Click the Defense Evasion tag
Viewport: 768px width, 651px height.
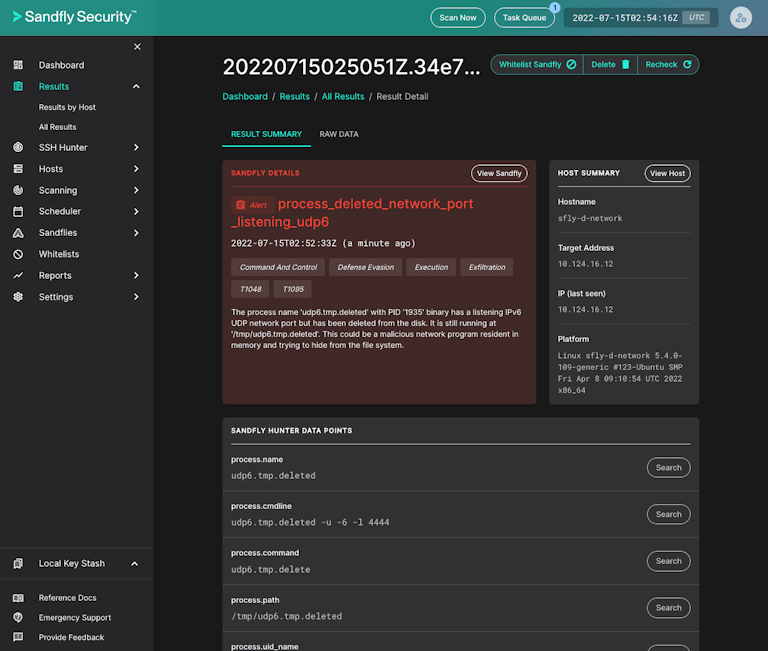click(365, 267)
